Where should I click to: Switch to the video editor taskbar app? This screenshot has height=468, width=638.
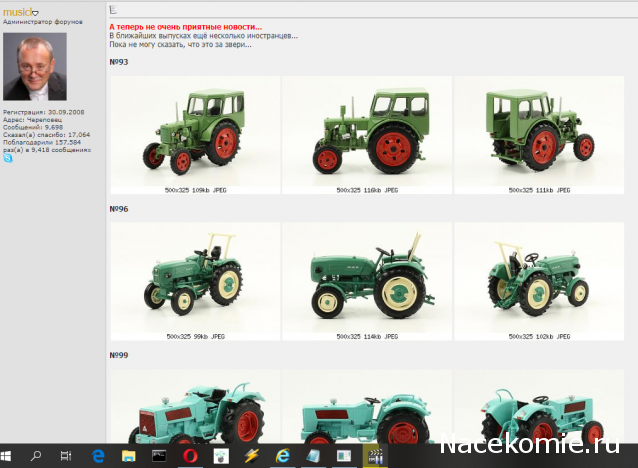375,456
